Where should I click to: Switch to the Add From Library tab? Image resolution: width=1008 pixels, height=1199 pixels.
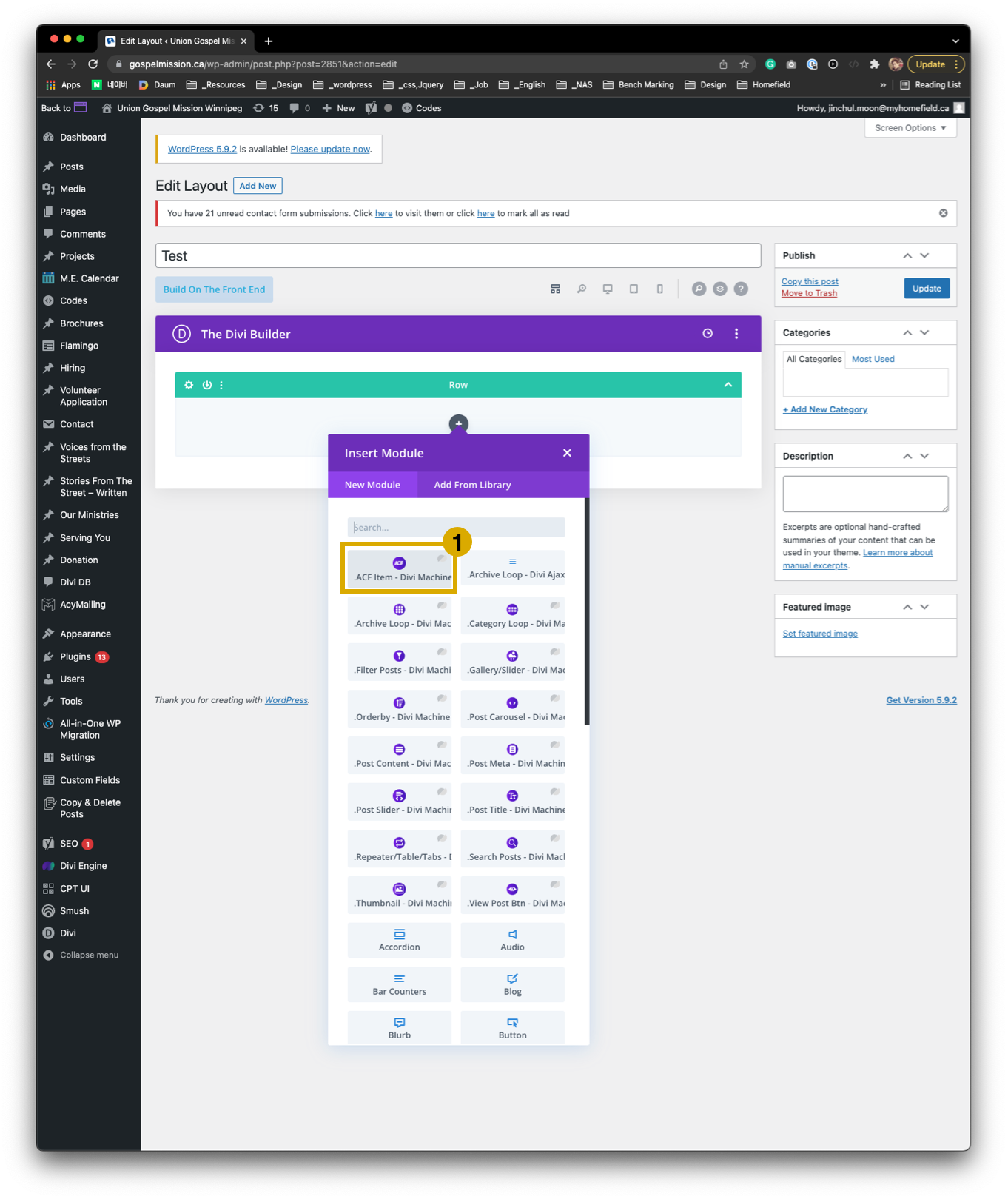pyautogui.click(x=472, y=485)
